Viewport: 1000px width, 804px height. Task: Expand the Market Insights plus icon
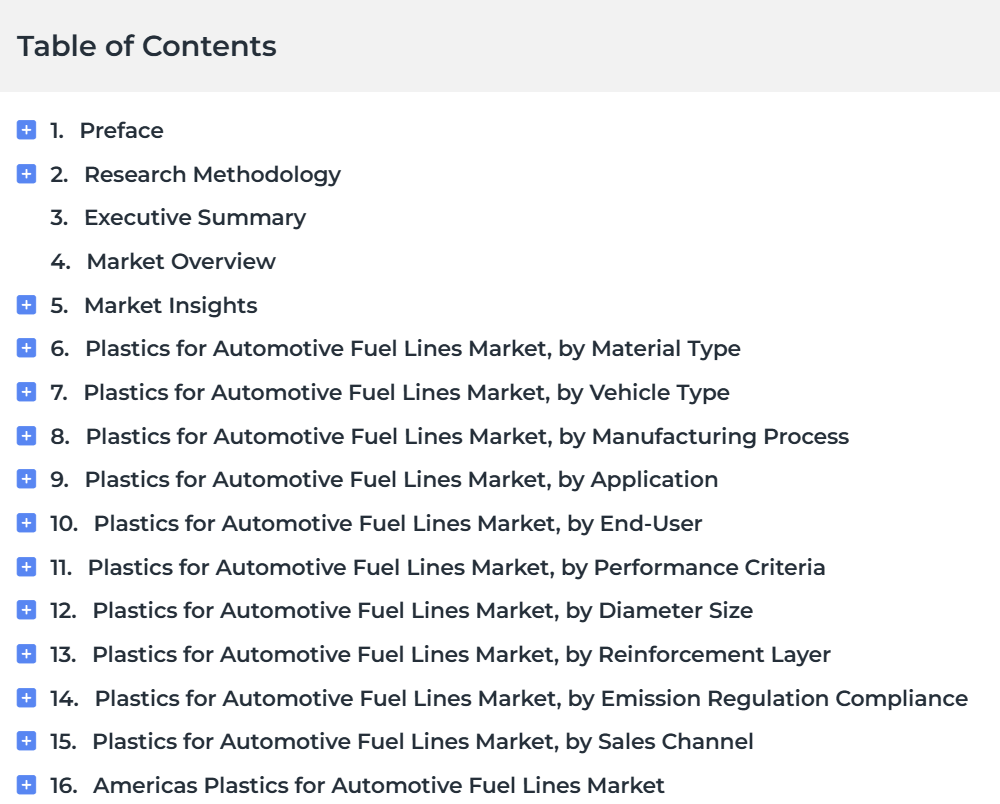click(27, 305)
